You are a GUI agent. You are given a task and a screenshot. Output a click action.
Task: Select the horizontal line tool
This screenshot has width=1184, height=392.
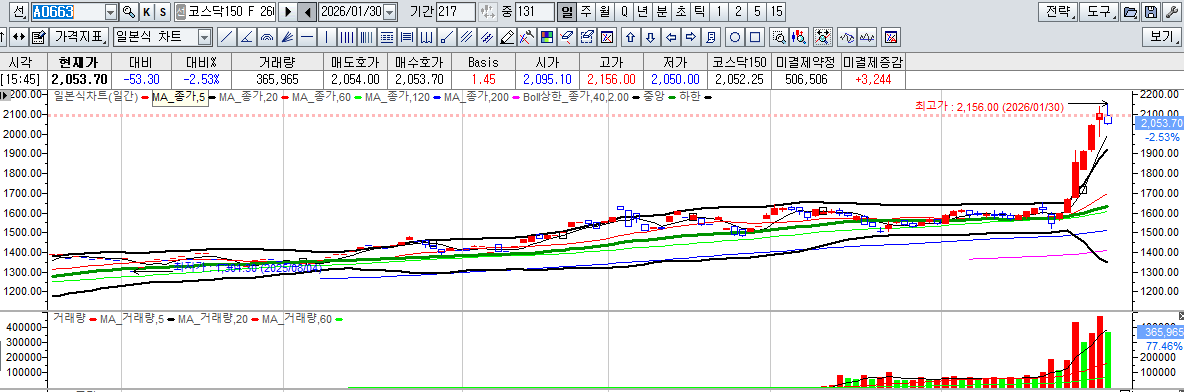[307, 36]
